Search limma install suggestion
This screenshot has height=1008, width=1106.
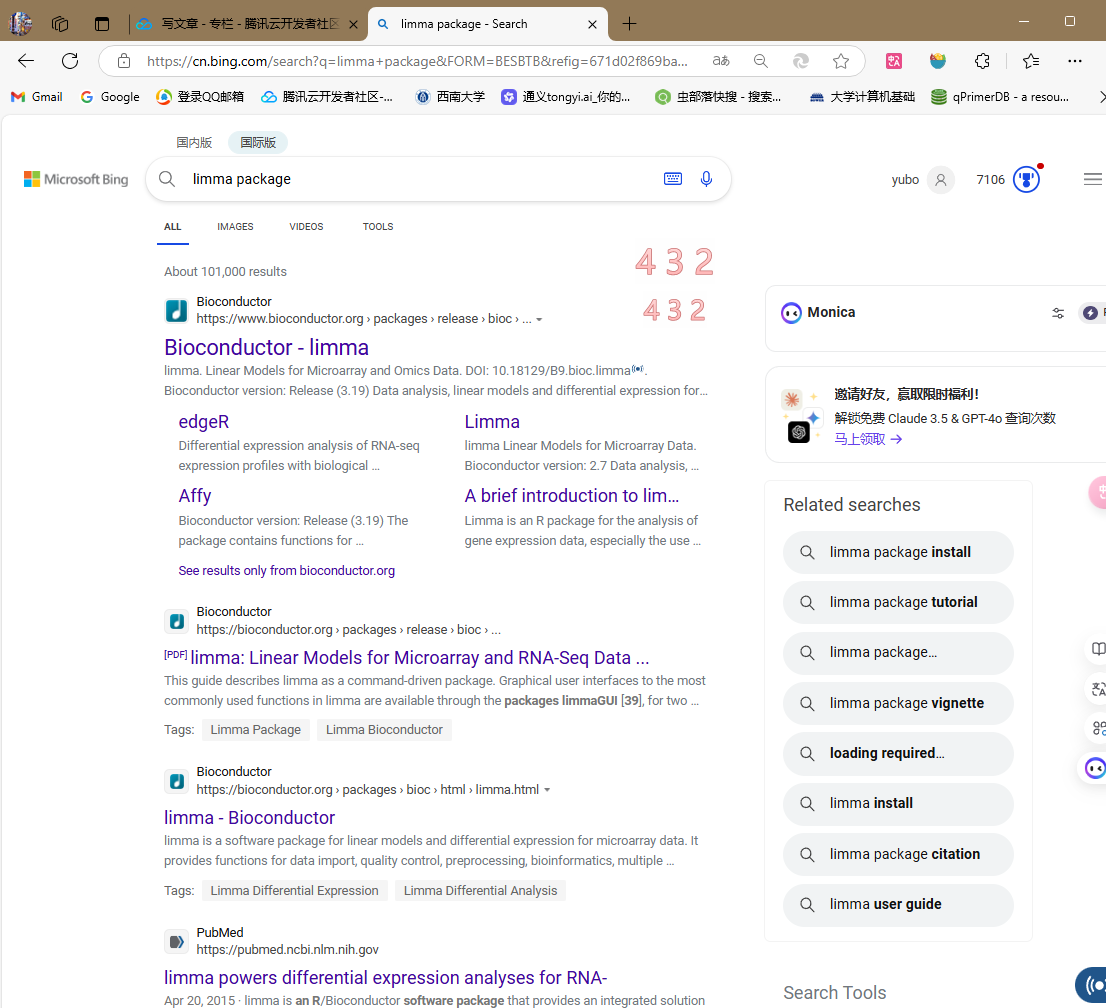click(x=898, y=804)
